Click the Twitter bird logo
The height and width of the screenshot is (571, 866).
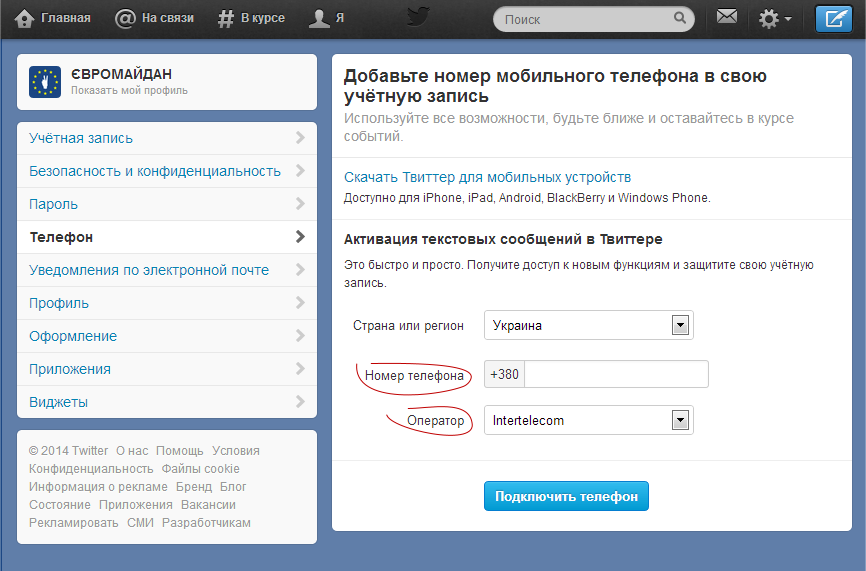pyautogui.click(x=418, y=17)
